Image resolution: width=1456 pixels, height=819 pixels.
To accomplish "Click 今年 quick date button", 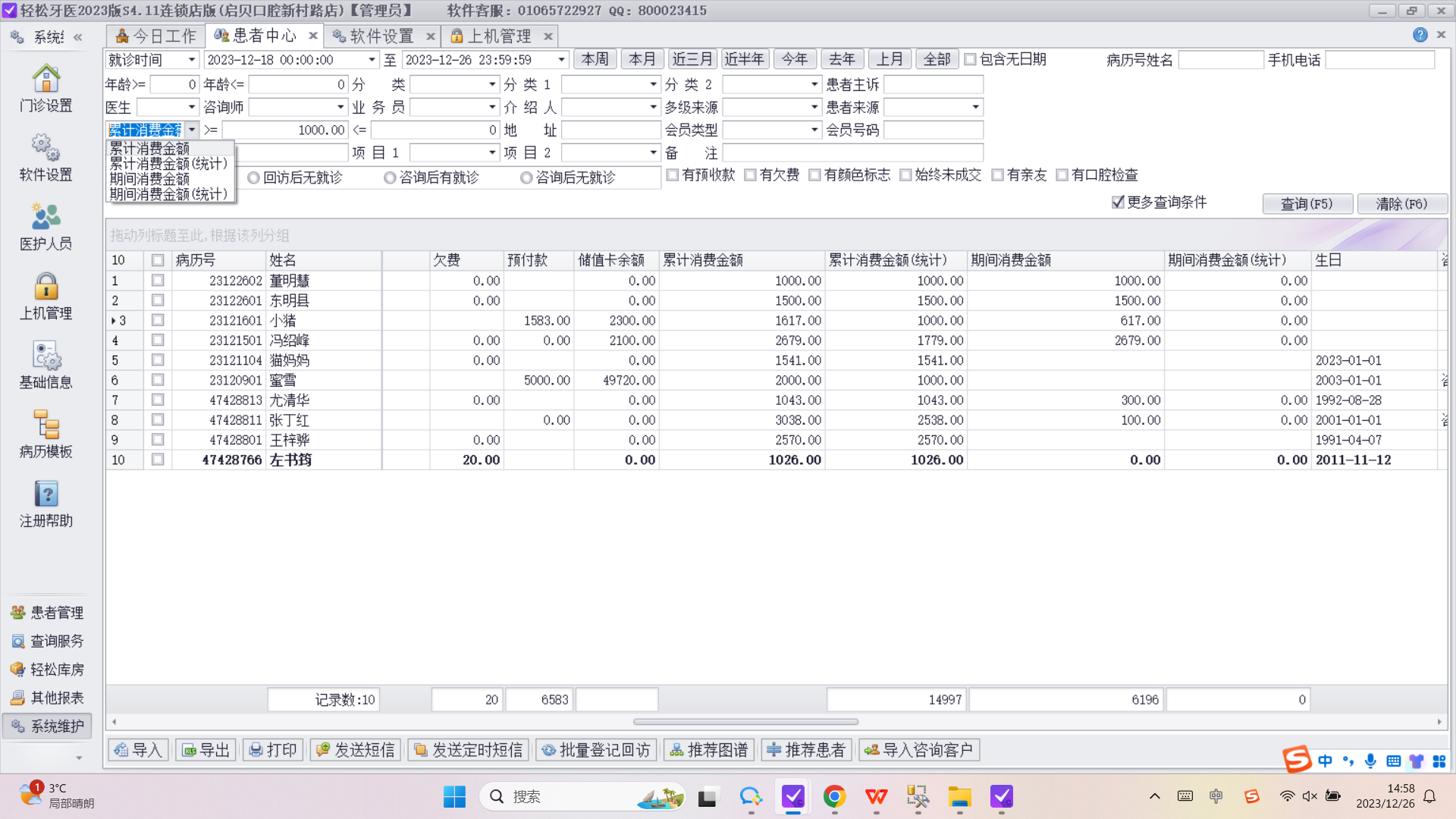I will [x=795, y=59].
